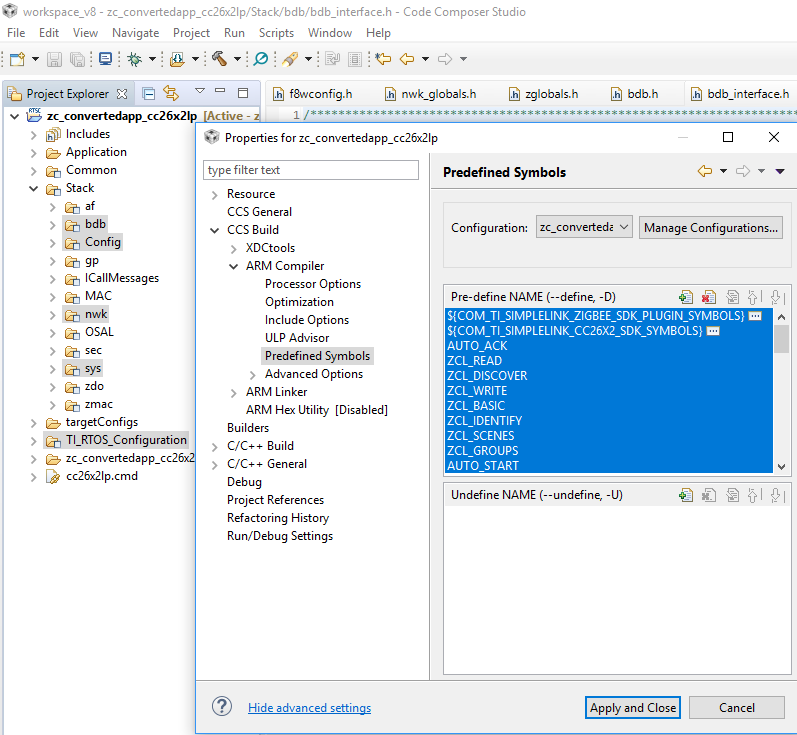Click the Hide advanced settings link
This screenshot has width=797, height=735.
coord(309,708)
